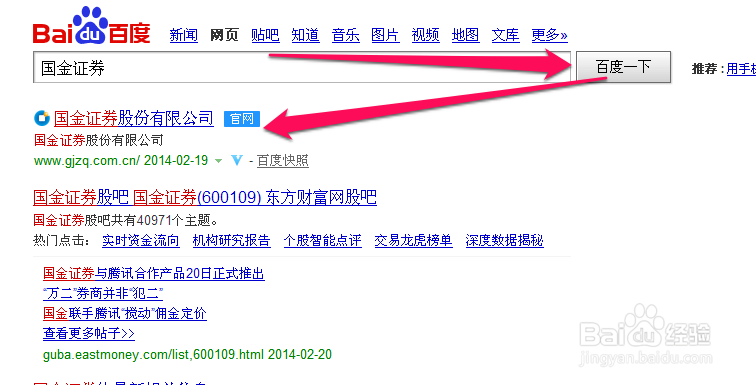This screenshot has height=385, width=756.
Task: Switch to the 贴吧 tab
Action: [265, 35]
